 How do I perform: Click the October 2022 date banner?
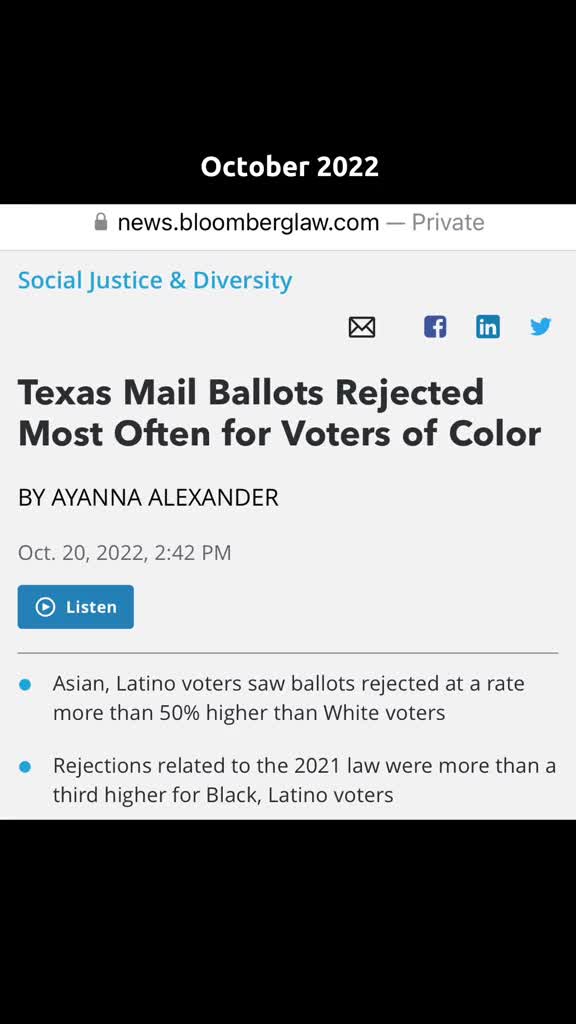[289, 166]
